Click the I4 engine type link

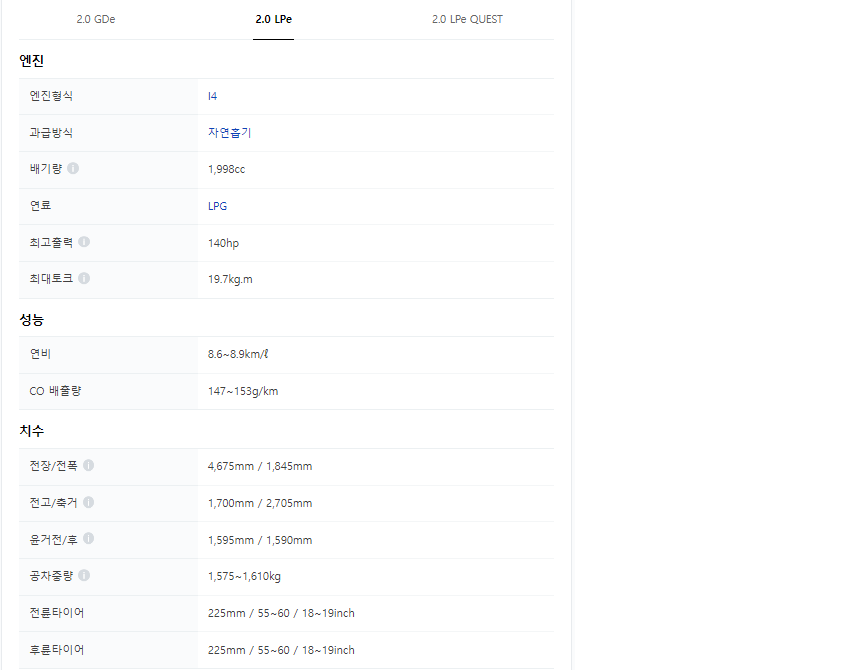tap(212, 96)
